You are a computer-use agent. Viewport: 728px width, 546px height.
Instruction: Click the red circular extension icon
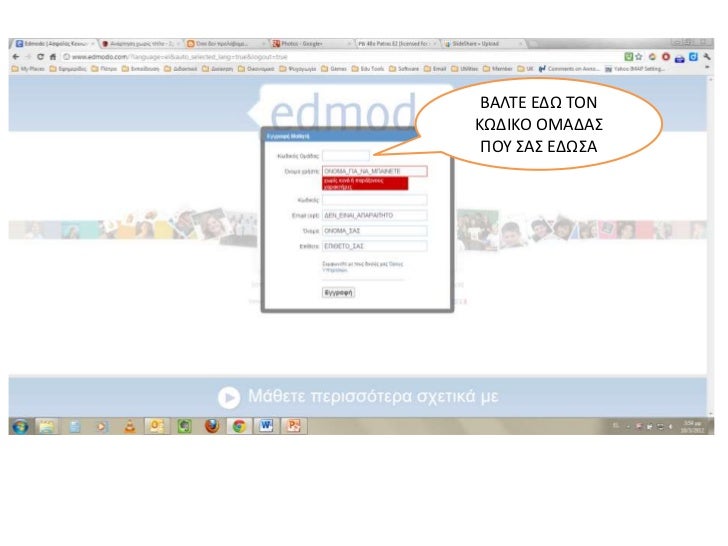point(666,57)
